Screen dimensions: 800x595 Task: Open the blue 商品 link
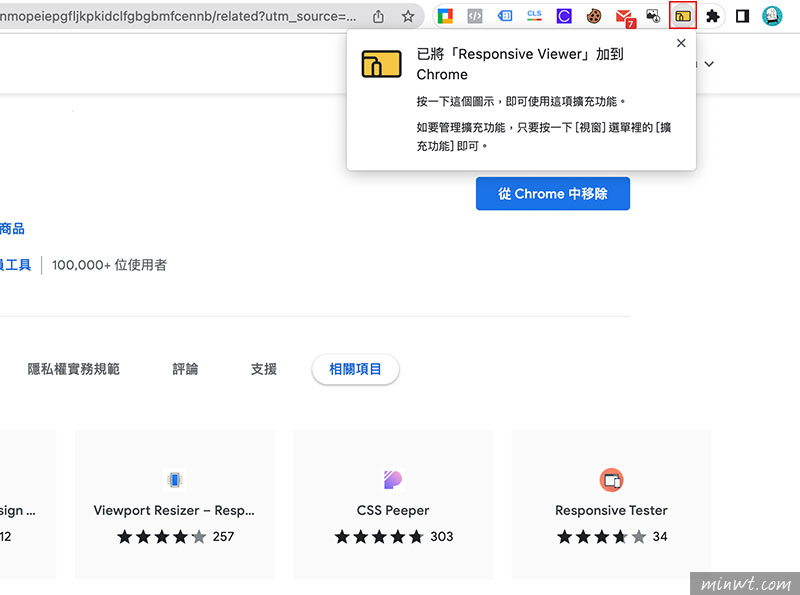(12, 228)
